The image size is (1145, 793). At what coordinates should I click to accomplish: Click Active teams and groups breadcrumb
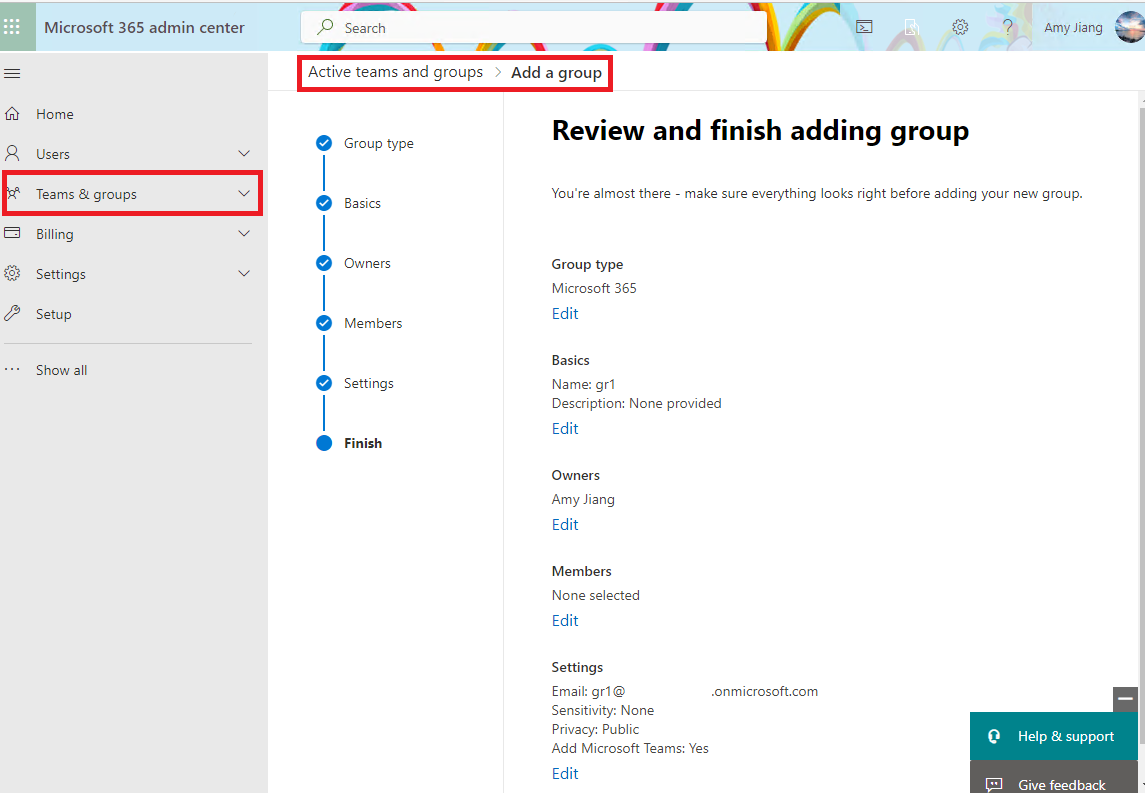click(x=395, y=72)
